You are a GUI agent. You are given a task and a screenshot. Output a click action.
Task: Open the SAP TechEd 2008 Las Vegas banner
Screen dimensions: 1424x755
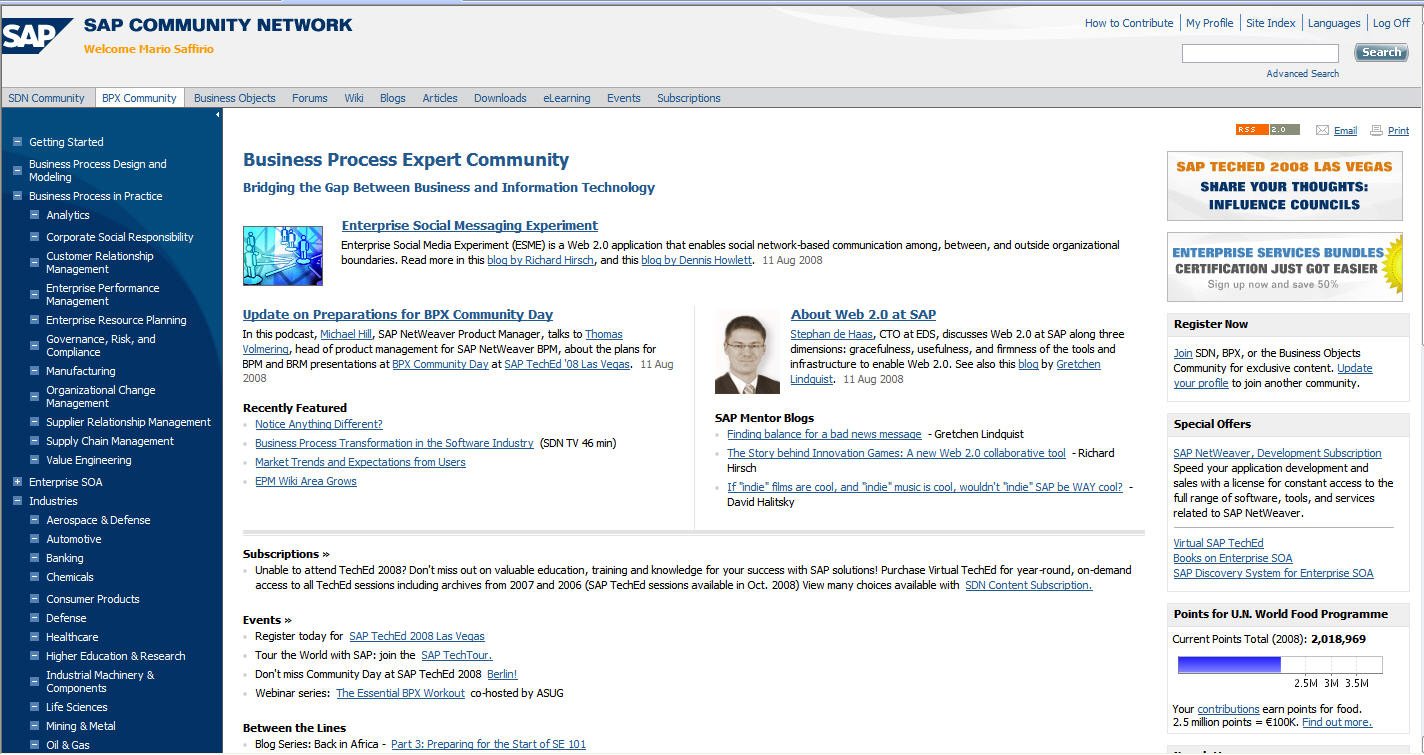click(x=1284, y=186)
